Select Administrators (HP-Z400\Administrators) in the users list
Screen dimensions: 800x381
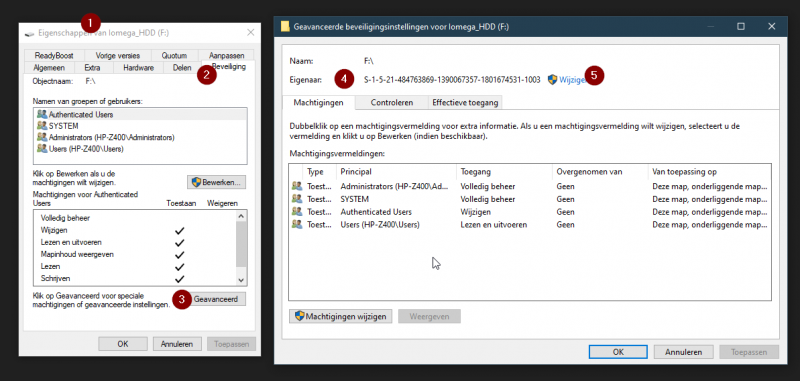tap(141, 138)
